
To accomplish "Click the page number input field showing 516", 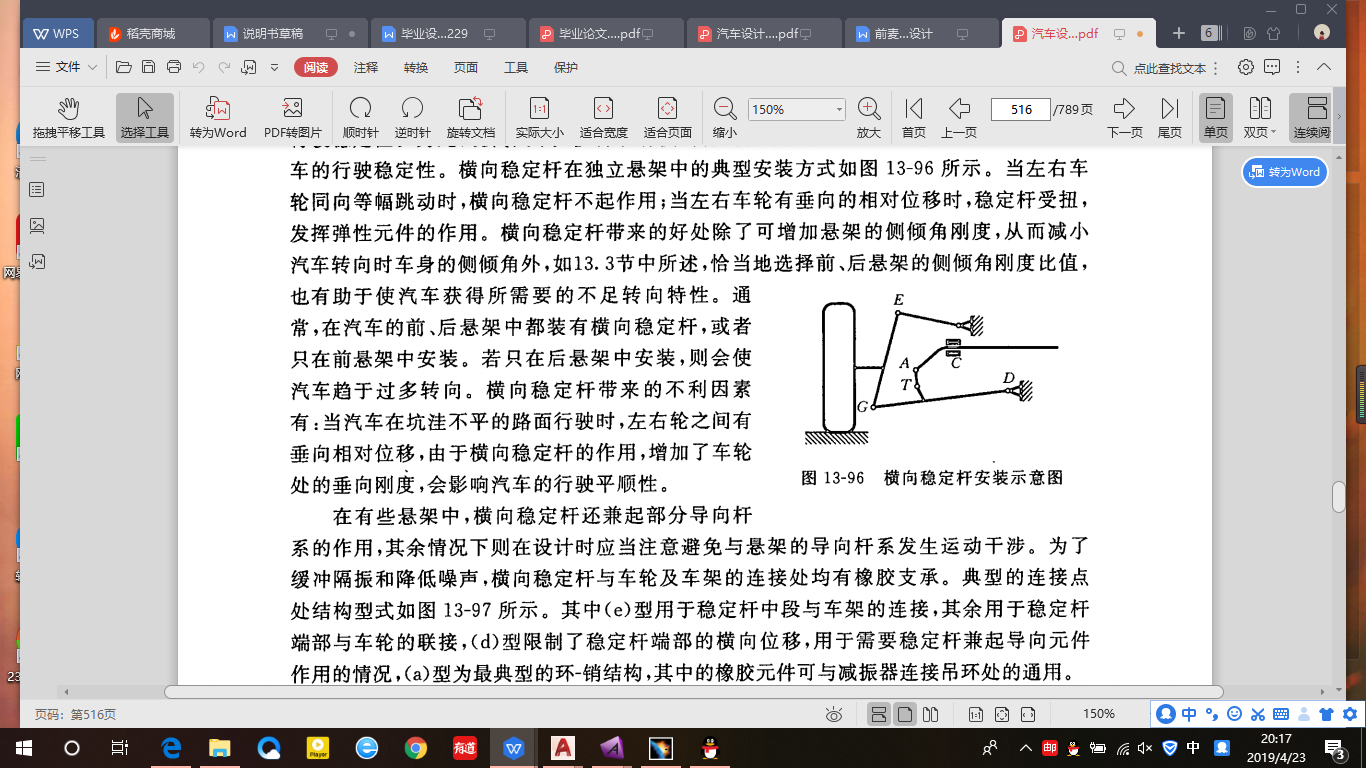I will click(x=1019, y=110).
